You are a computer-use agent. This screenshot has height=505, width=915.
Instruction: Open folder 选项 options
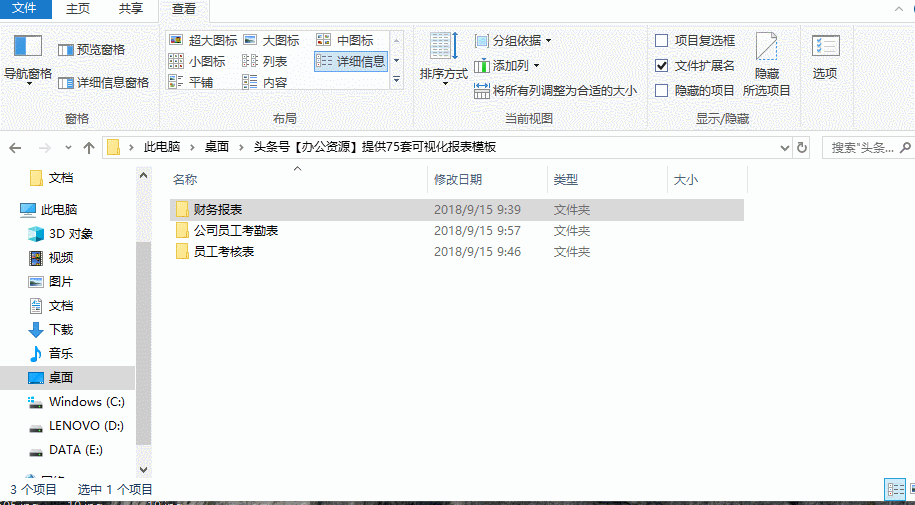pyautogui.click(x=825, y=57)
